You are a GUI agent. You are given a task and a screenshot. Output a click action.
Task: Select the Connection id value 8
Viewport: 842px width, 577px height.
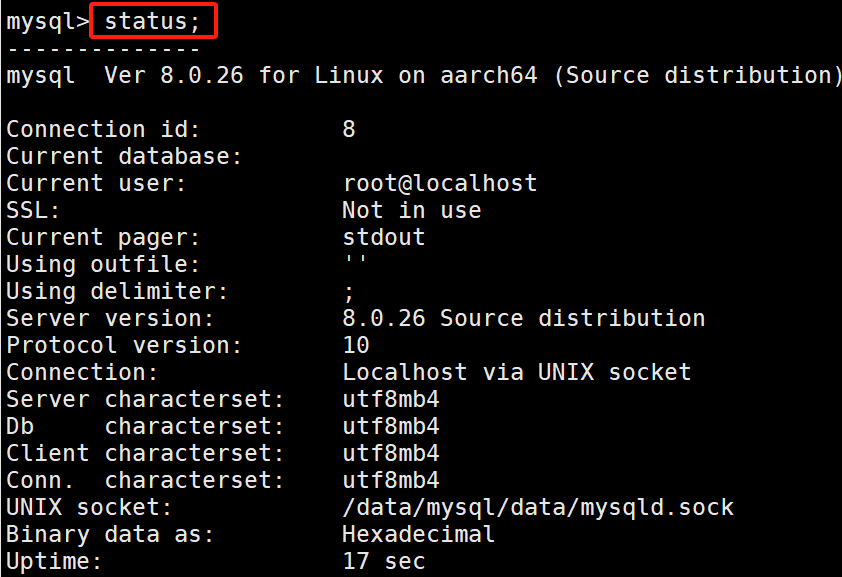coord(349,129)
